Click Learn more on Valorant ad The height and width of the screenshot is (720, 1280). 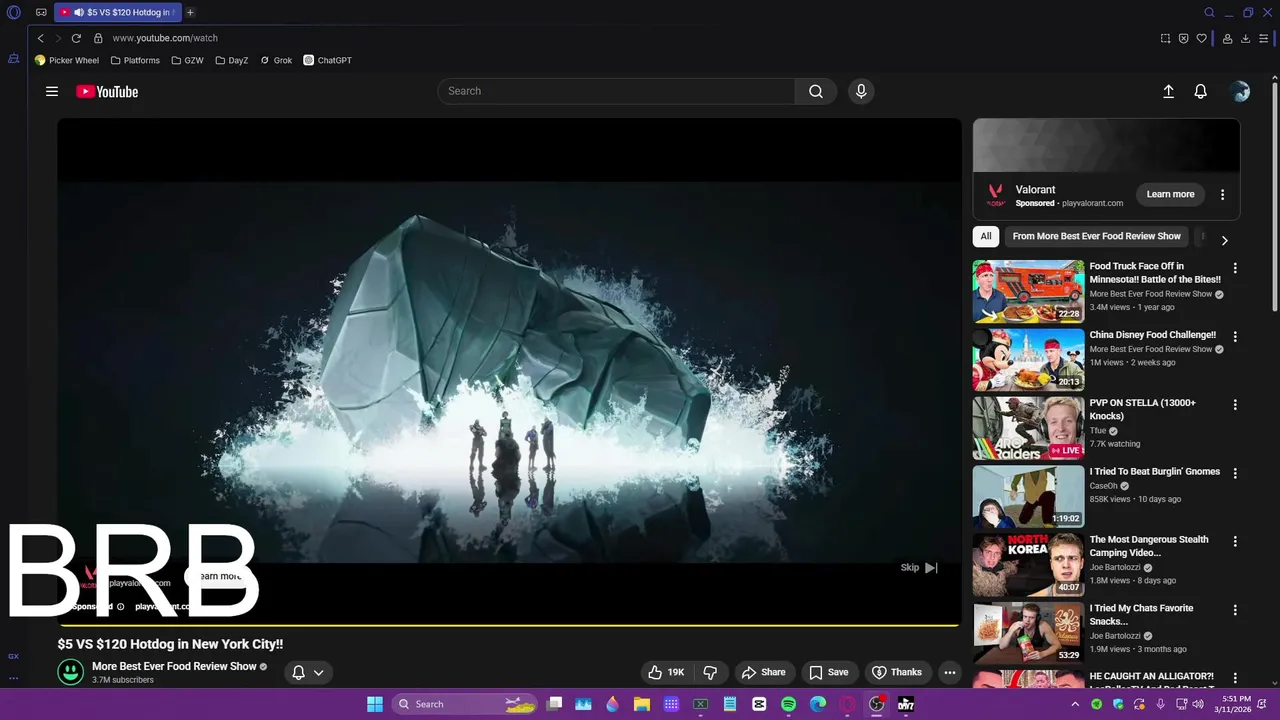click(1170, 194)
